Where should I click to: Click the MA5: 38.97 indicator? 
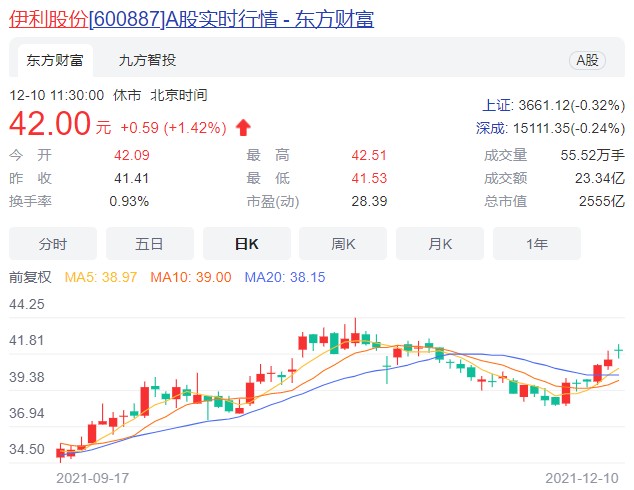[101, 277]
